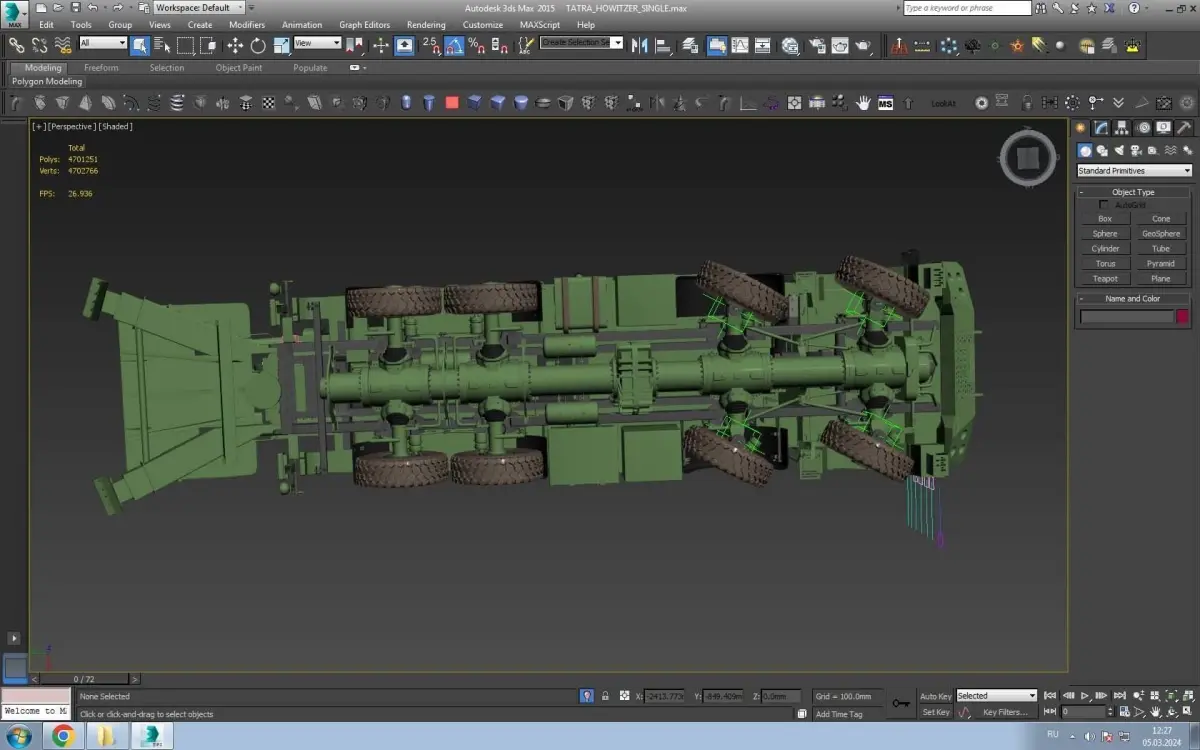The width and height of the screenshot is (1200, 750).
Task: Activate the Select and Rotate tool
Action: [x=258, y=45]
